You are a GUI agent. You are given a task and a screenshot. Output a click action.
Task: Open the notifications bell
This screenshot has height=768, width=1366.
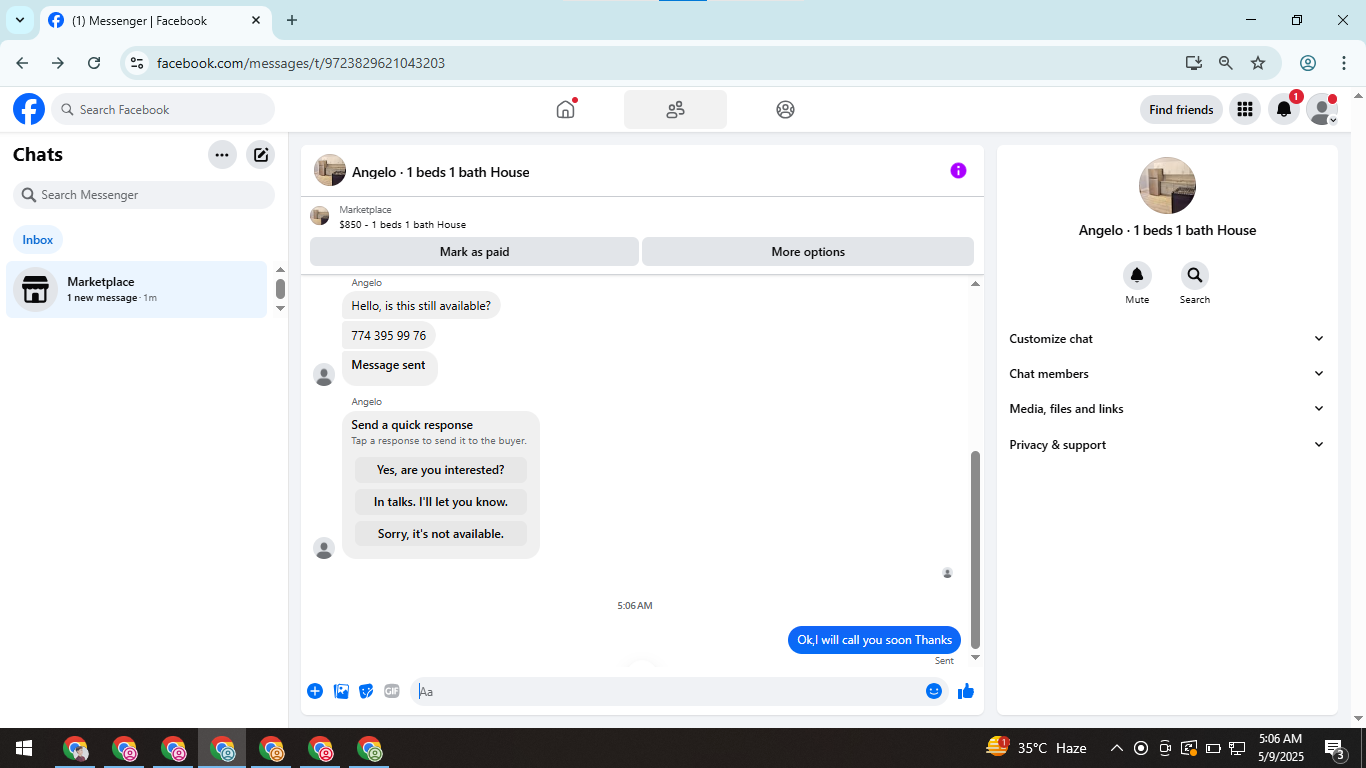1285,109
